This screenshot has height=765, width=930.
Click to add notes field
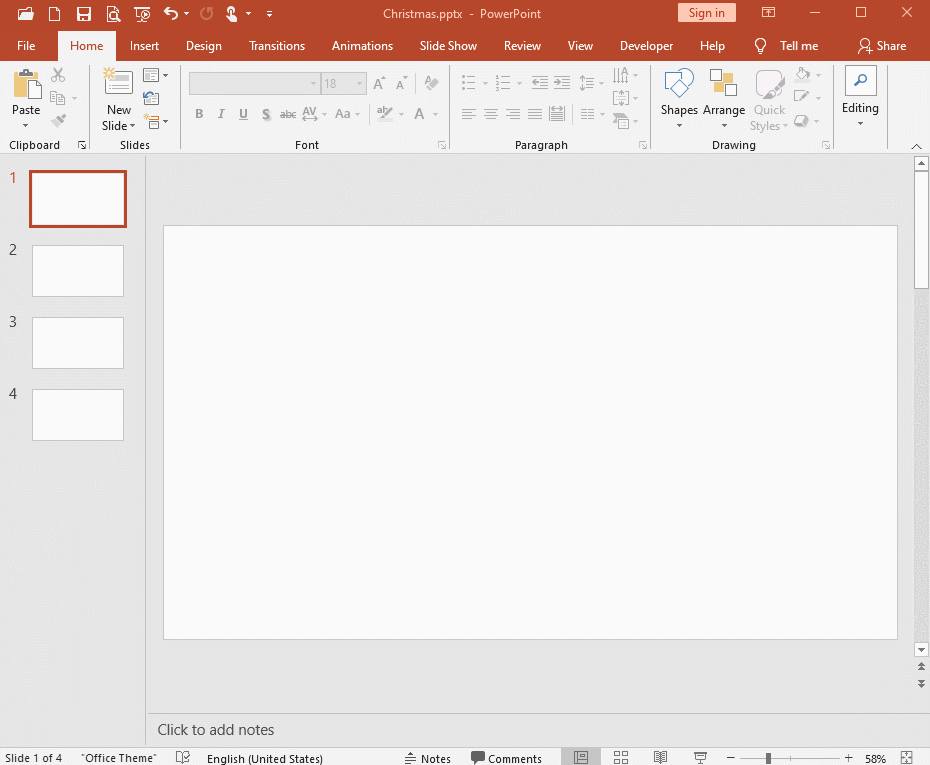point(216,729)
